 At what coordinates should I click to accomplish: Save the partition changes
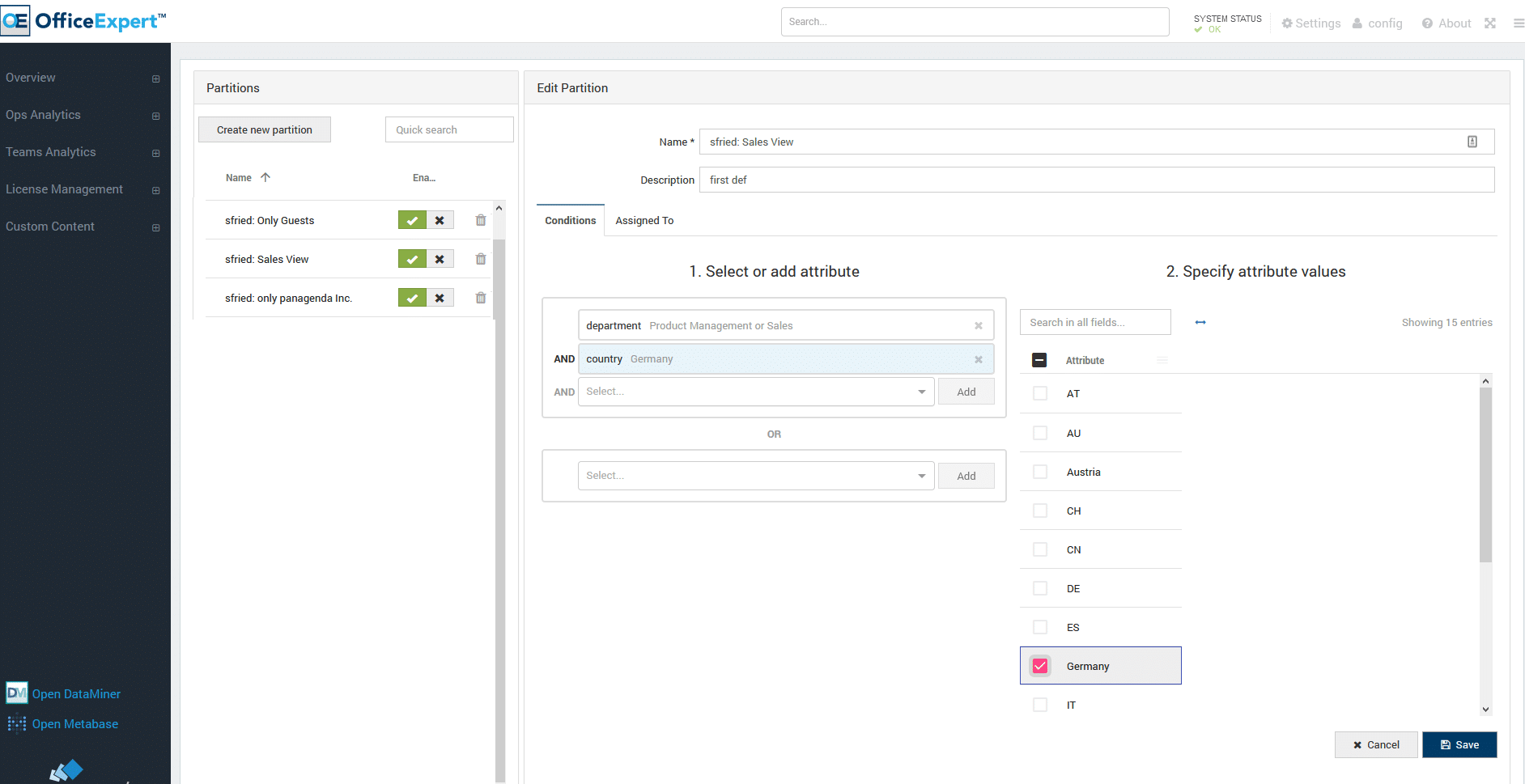click(1459, 744)
